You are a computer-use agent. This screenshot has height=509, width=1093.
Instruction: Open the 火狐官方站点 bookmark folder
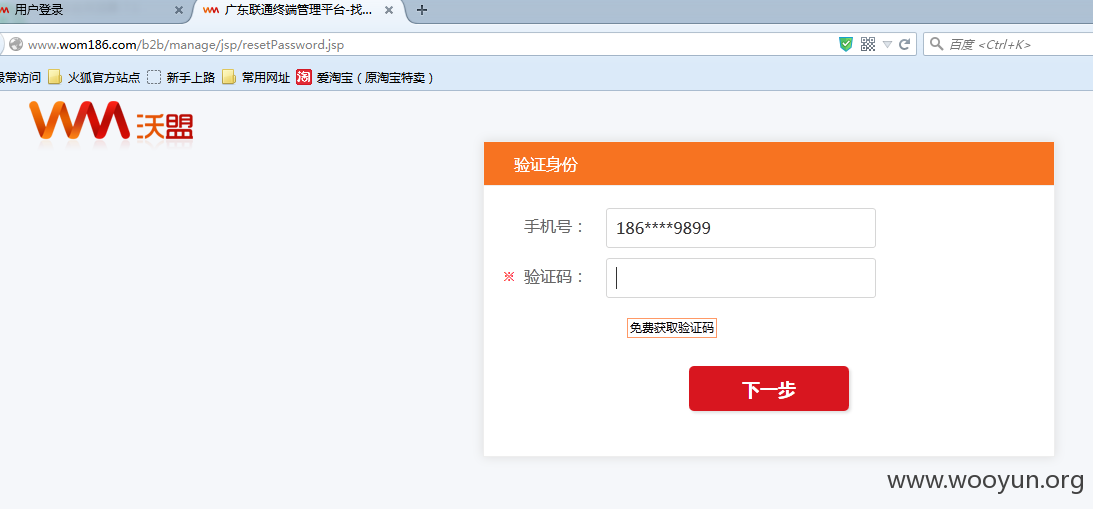[94, 77]
